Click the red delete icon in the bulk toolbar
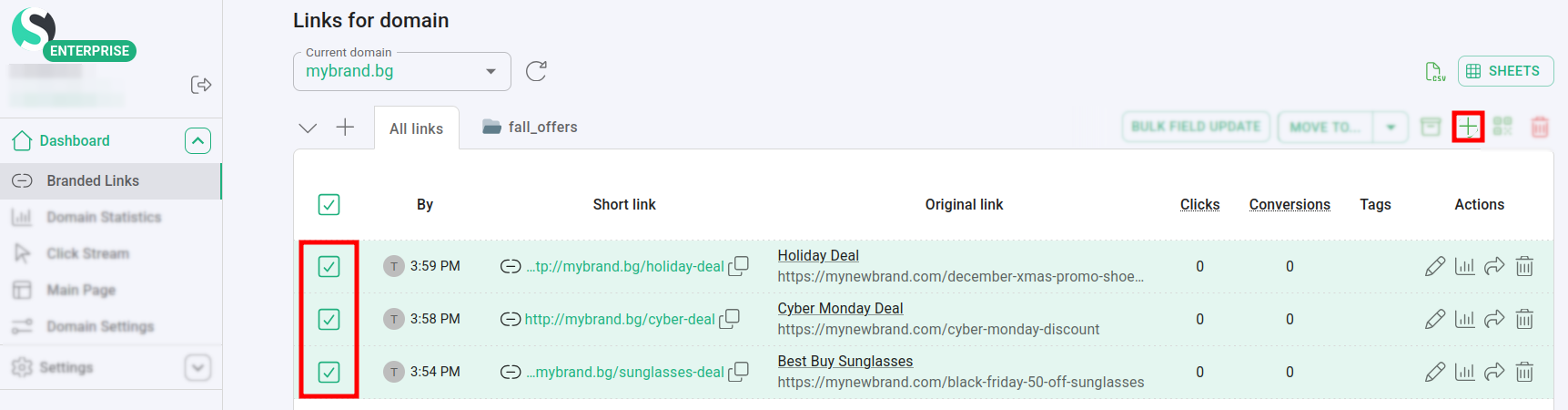The image size is (1568, 410). coord(1540,127)
